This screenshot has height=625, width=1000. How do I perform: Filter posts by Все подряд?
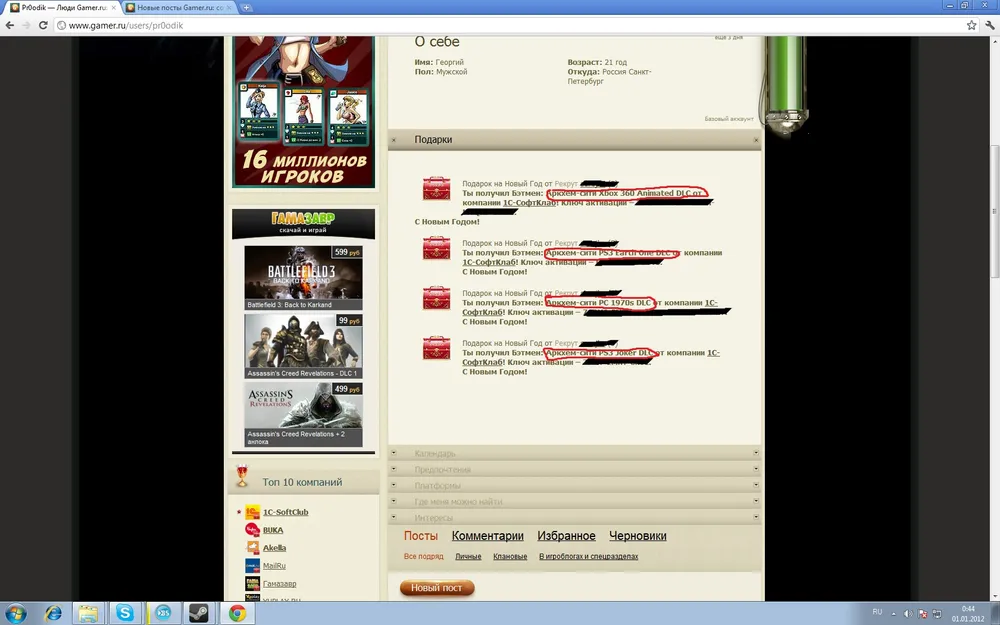423,556
